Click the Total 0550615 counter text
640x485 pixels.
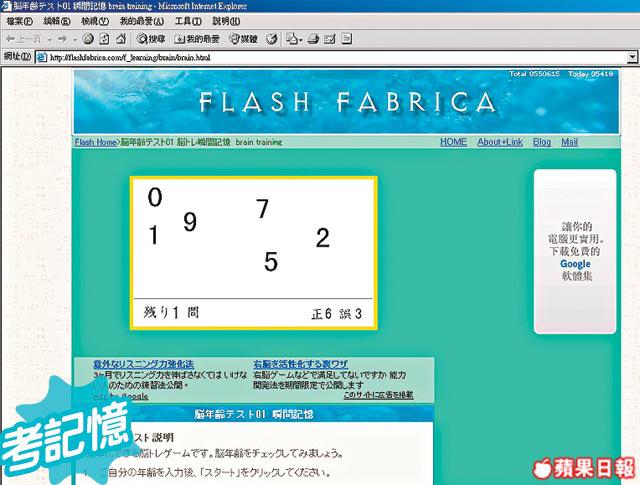coord(534,74)
